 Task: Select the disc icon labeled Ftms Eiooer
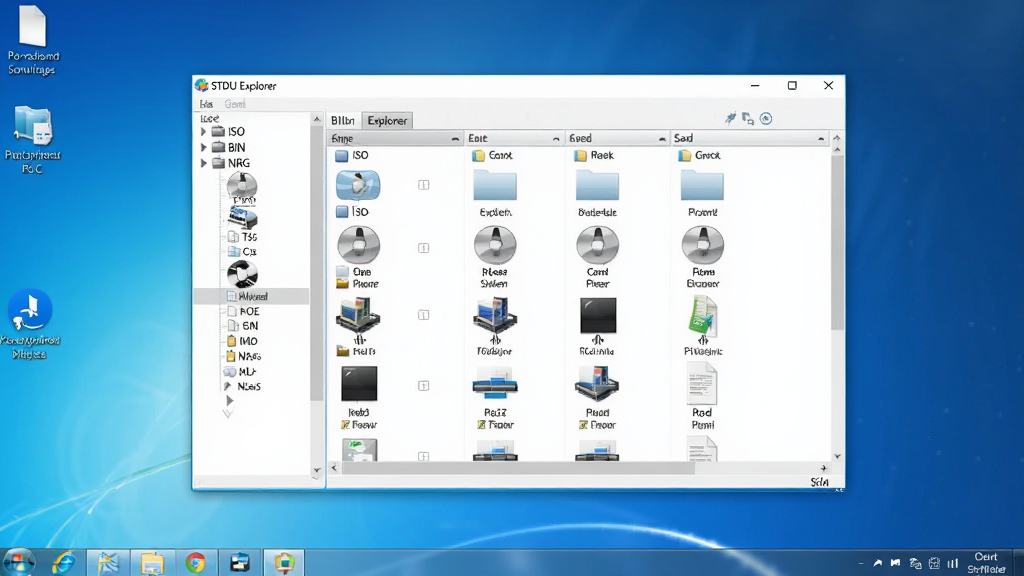(703, 245)
